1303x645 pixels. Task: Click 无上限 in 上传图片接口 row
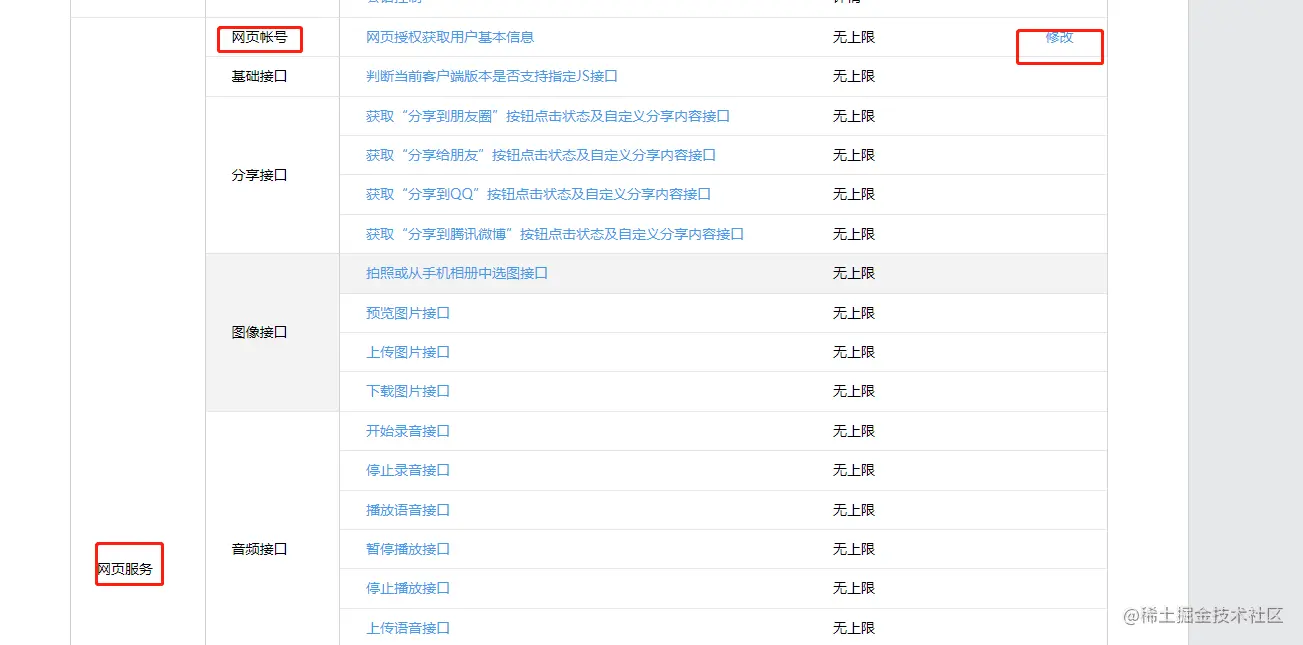[x=854, y=352]
